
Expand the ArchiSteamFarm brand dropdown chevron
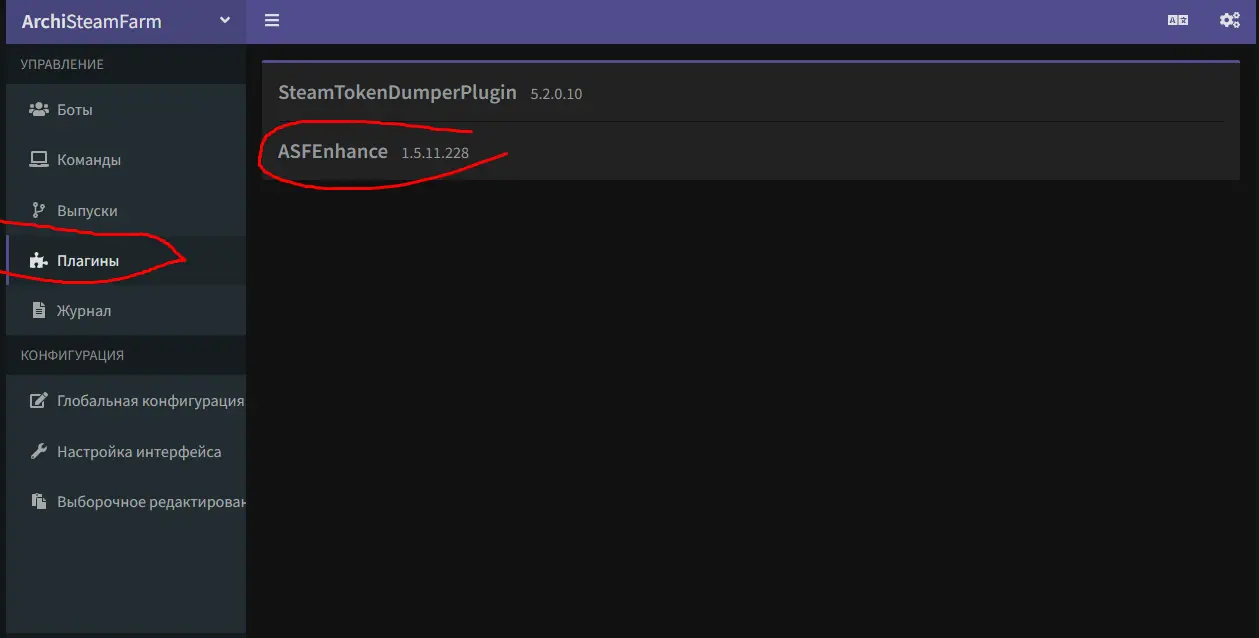click(225, 20)
